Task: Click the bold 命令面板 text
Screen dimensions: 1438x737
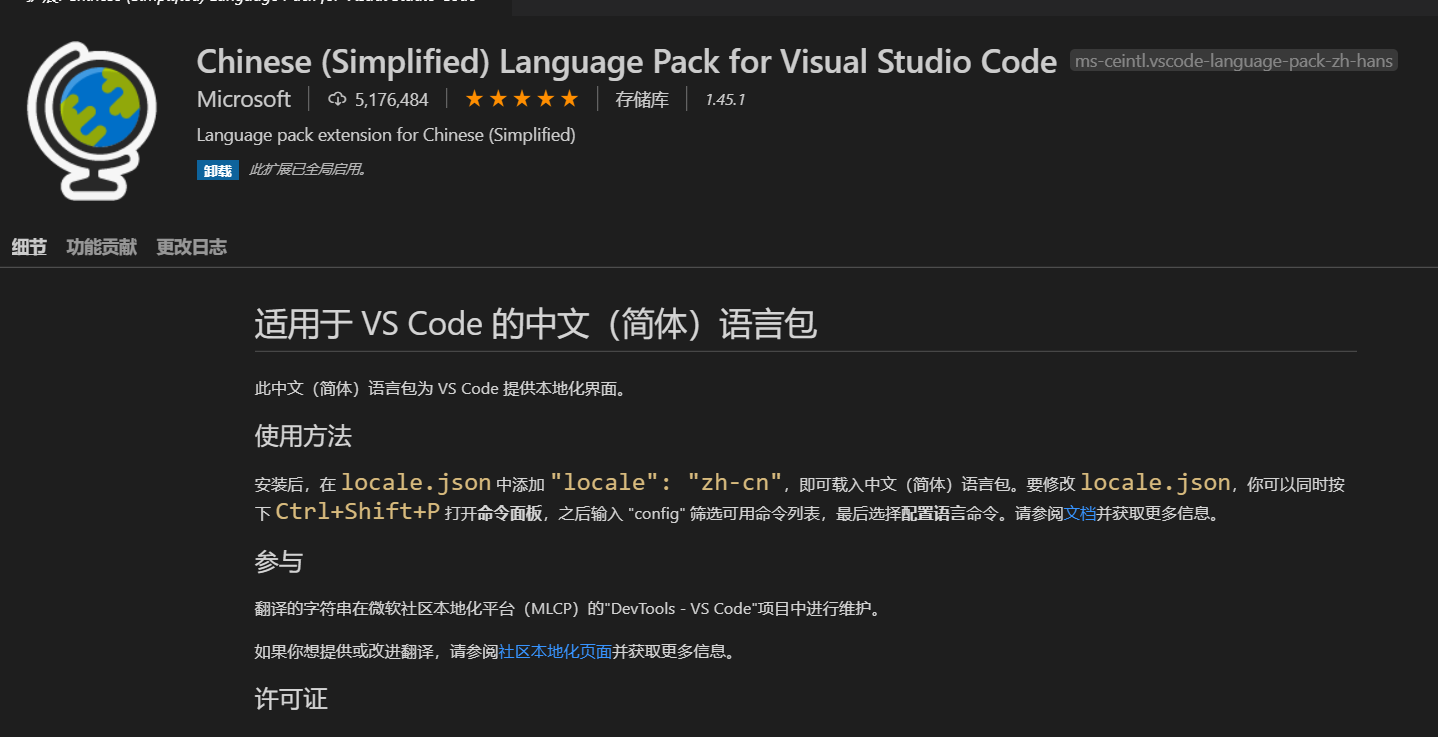Action: [x=510, y=514]
